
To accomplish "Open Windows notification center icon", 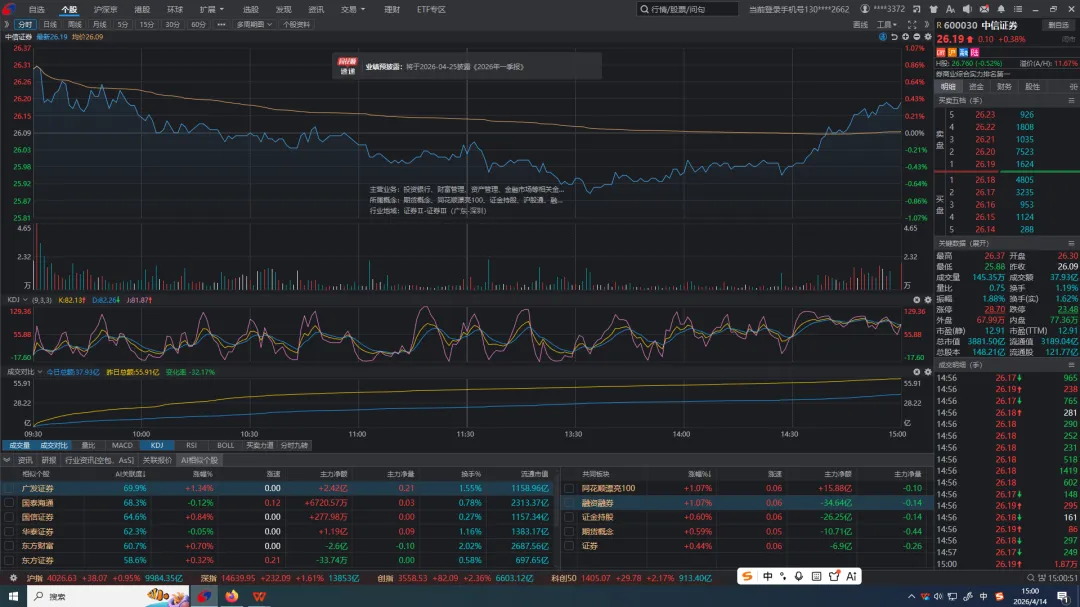I will point(1063,597).
